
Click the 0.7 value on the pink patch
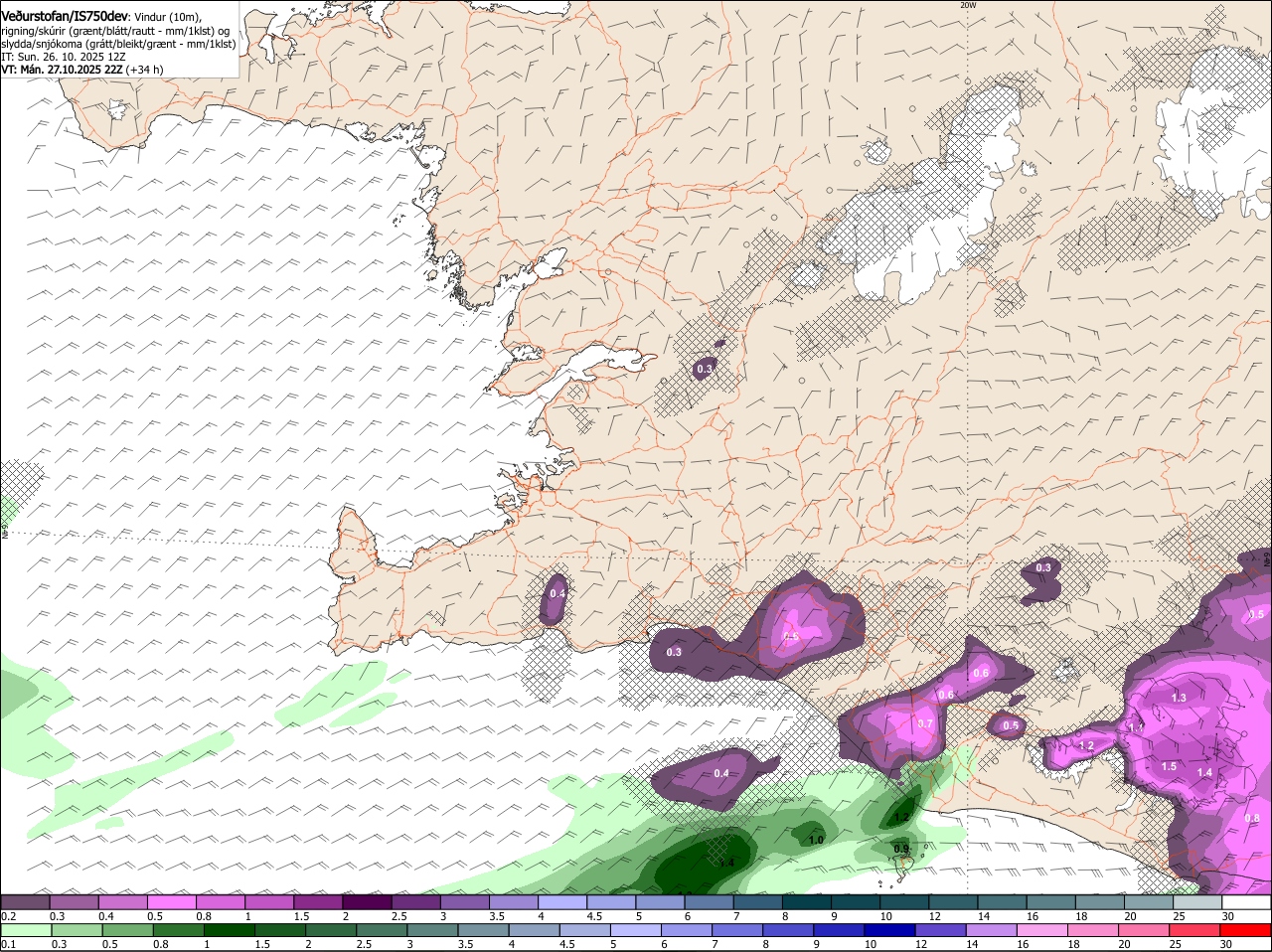pos(925,723)
